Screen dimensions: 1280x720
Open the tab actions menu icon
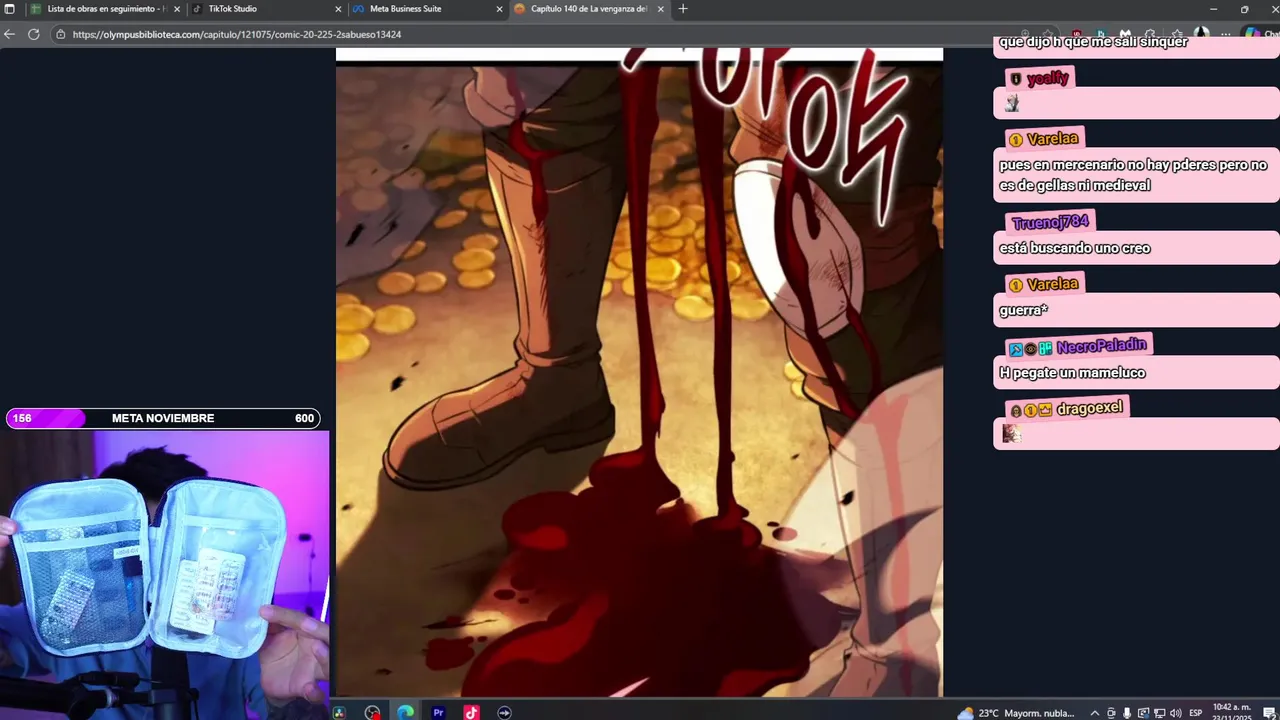tap(9, 9)
